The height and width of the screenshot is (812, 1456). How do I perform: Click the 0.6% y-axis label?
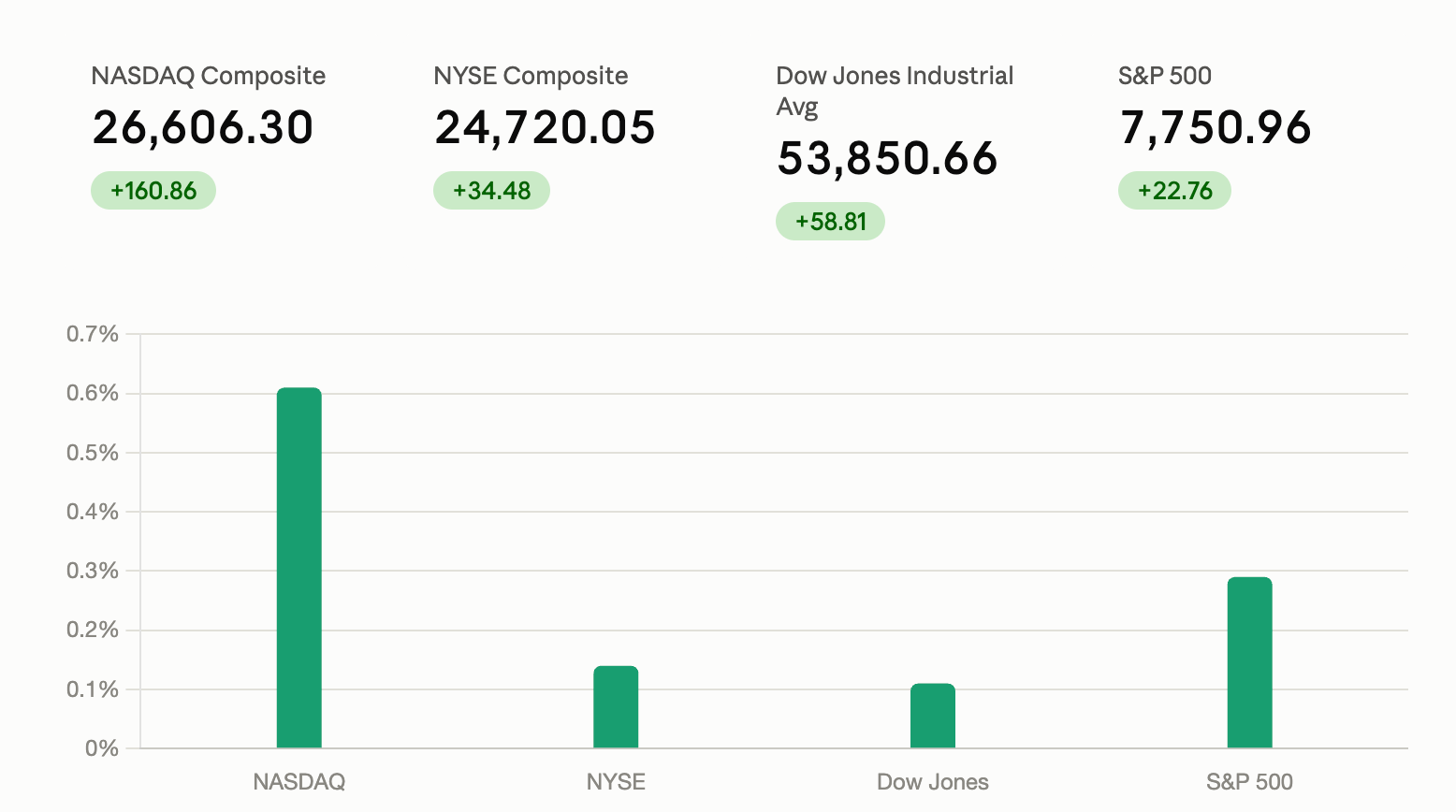93,393
